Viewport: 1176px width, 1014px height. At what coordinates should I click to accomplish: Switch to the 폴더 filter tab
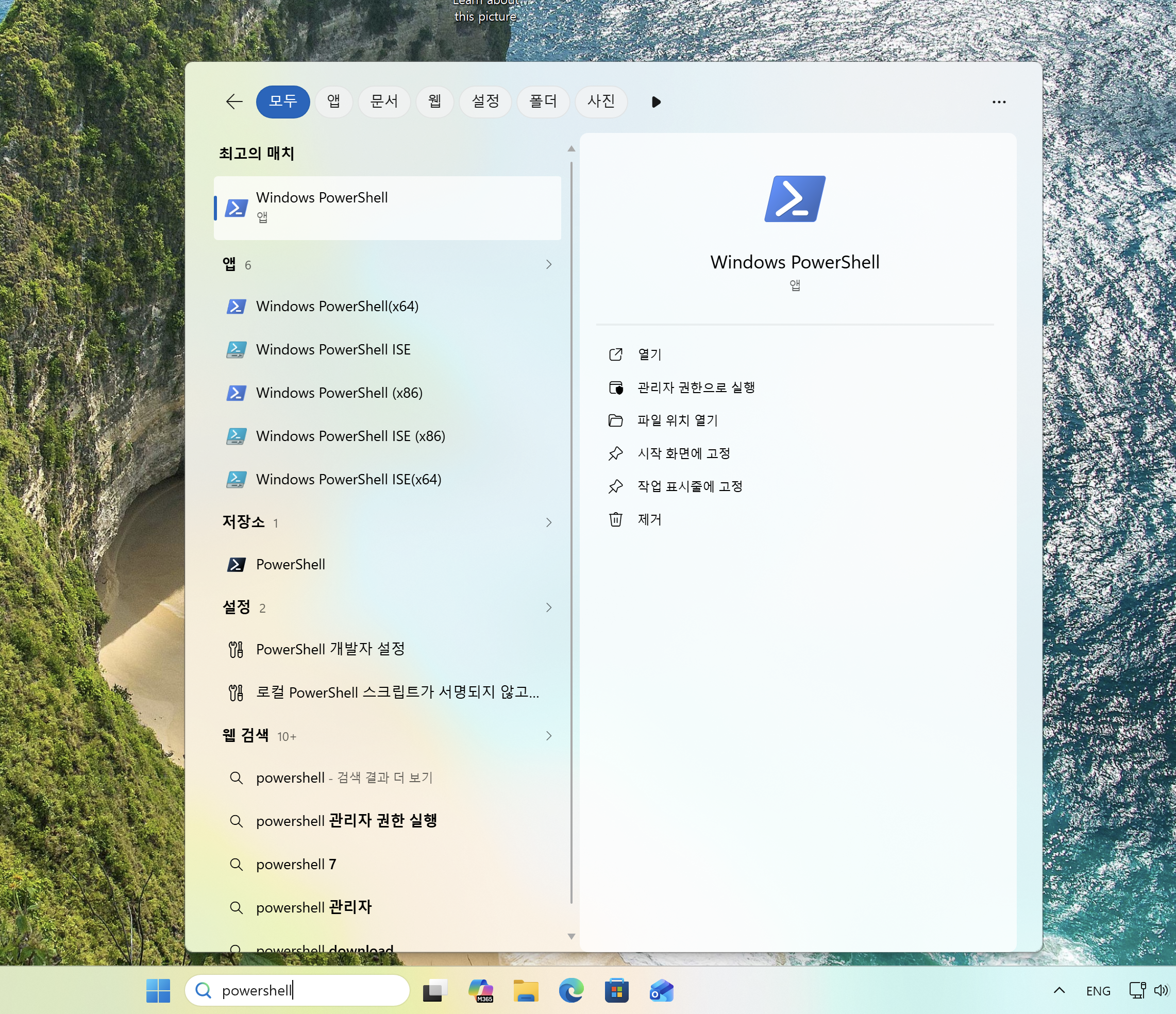(x=543, y=102)
